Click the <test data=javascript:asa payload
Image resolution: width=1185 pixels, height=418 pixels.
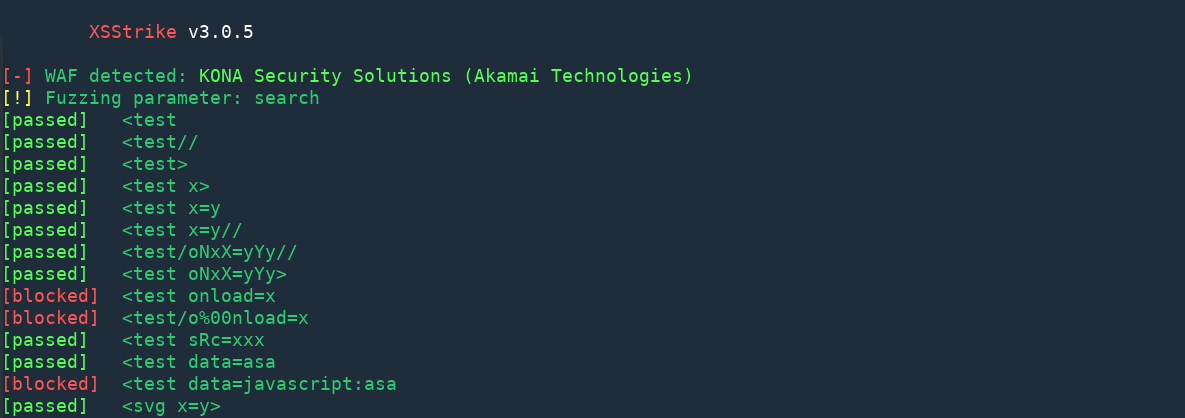tap(259, 384)
